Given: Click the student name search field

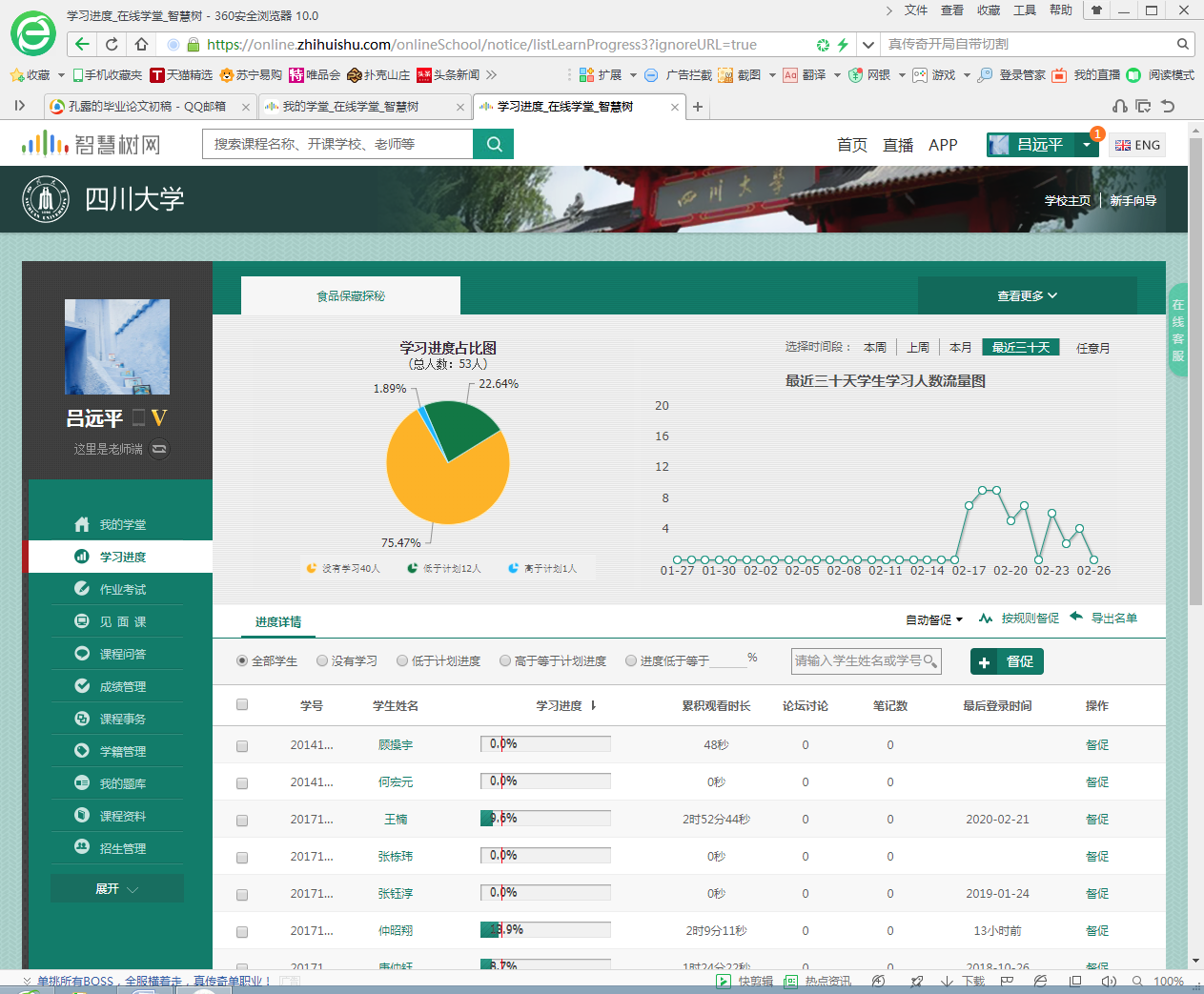Looking at the screenshot, I should (858, 660).
